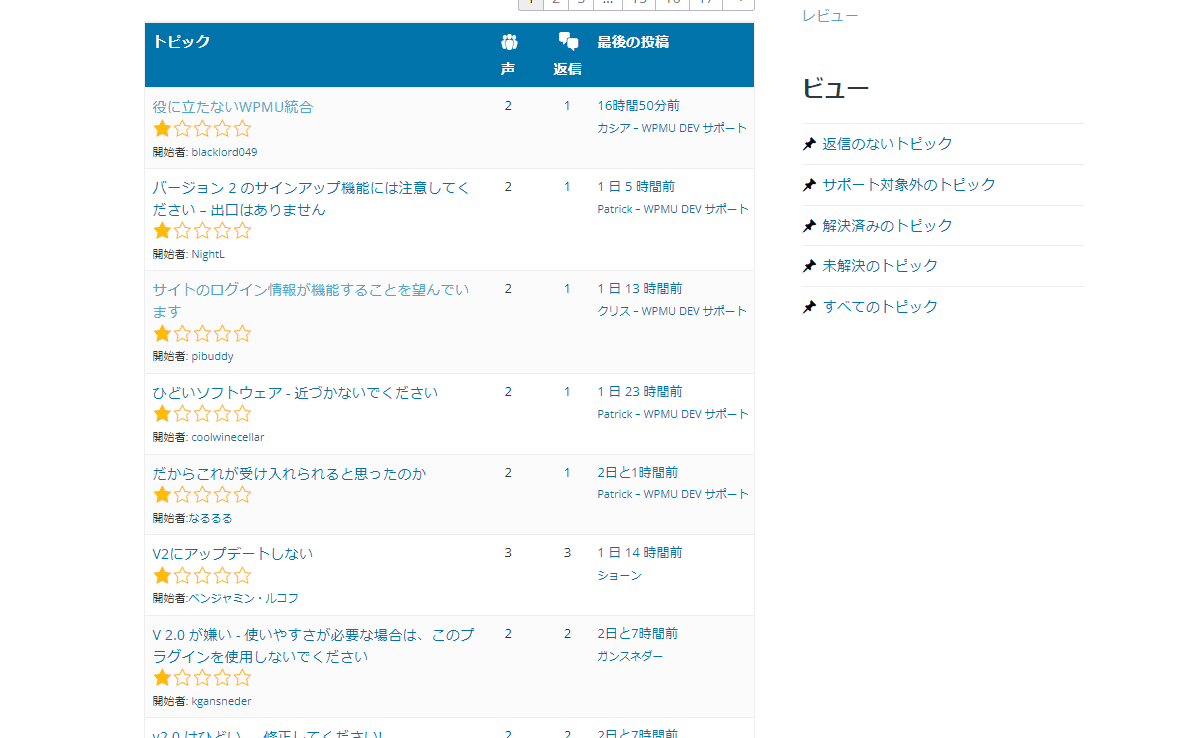
Task: Click poster カシア – WPMU DEV サポート
Action: click(672, 128)
